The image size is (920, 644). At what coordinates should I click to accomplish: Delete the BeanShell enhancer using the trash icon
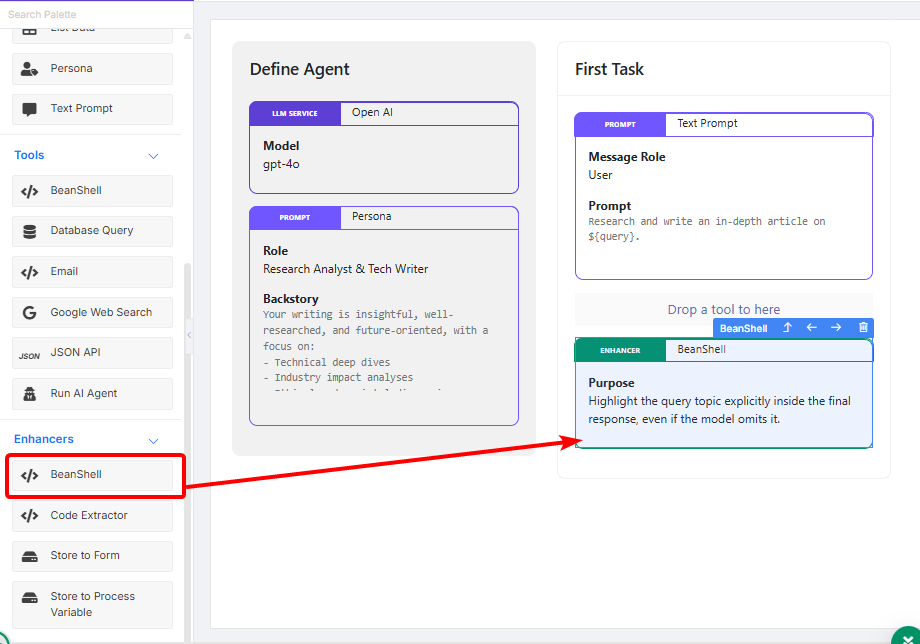[x=863, y=328]
